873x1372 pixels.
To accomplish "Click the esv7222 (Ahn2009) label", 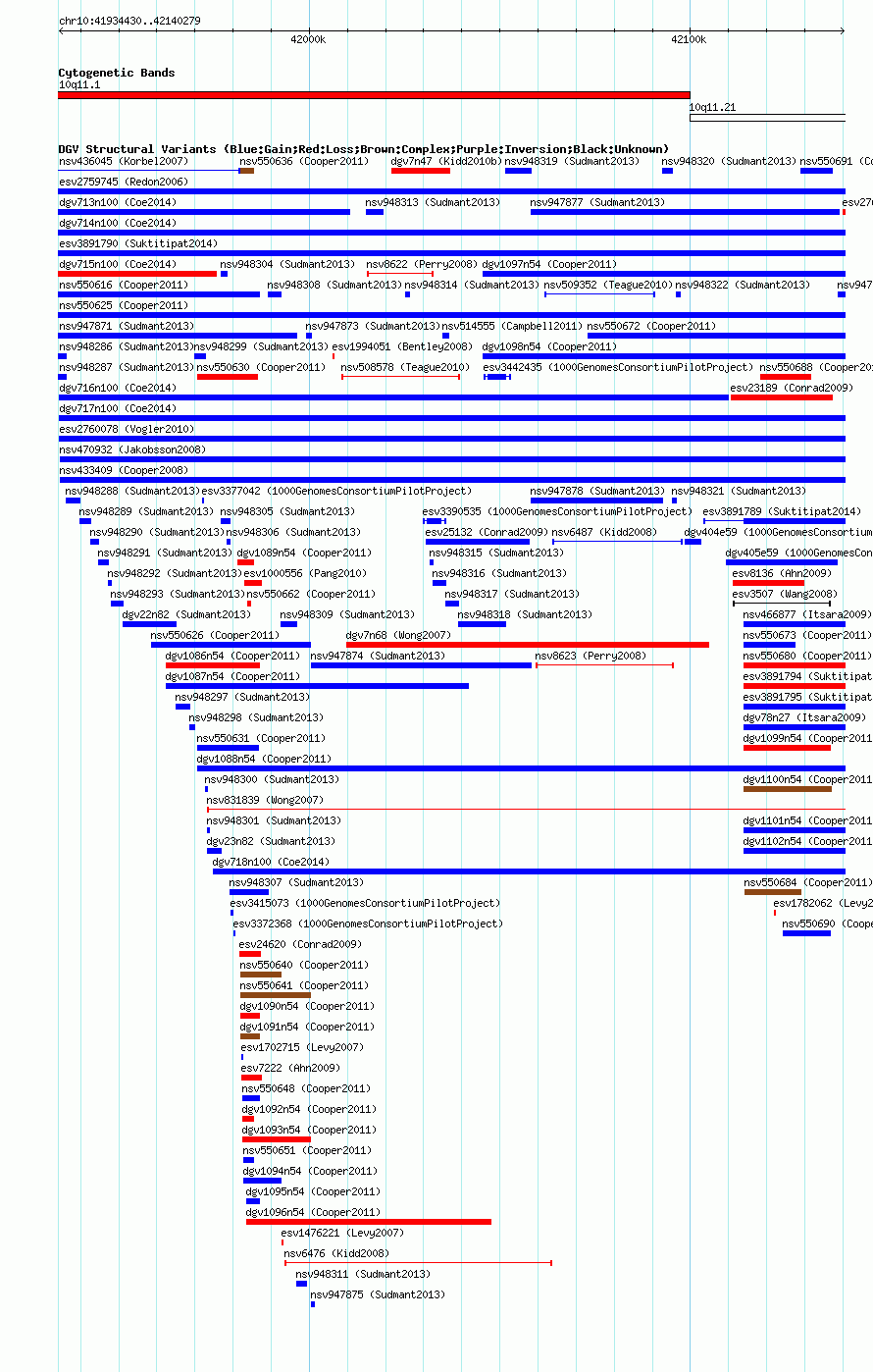I will (290, 1068).
